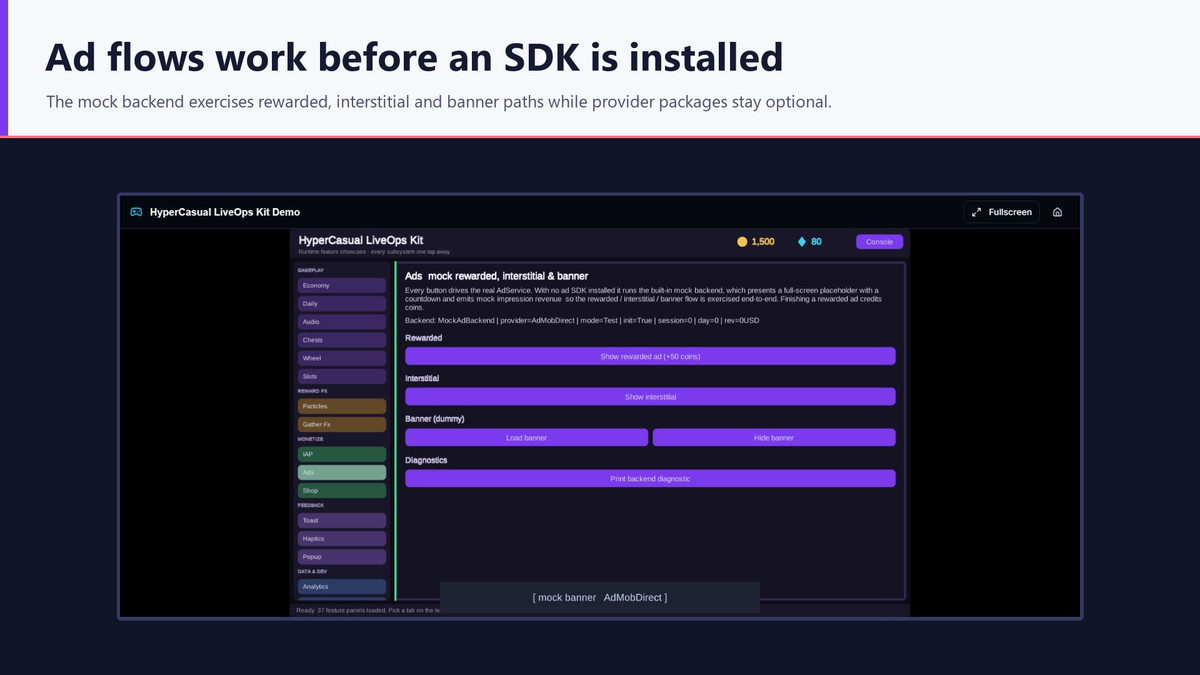This screenshot has height=675, width=1200.
Task: Click the gold coin icon
Action: [742, 242]
